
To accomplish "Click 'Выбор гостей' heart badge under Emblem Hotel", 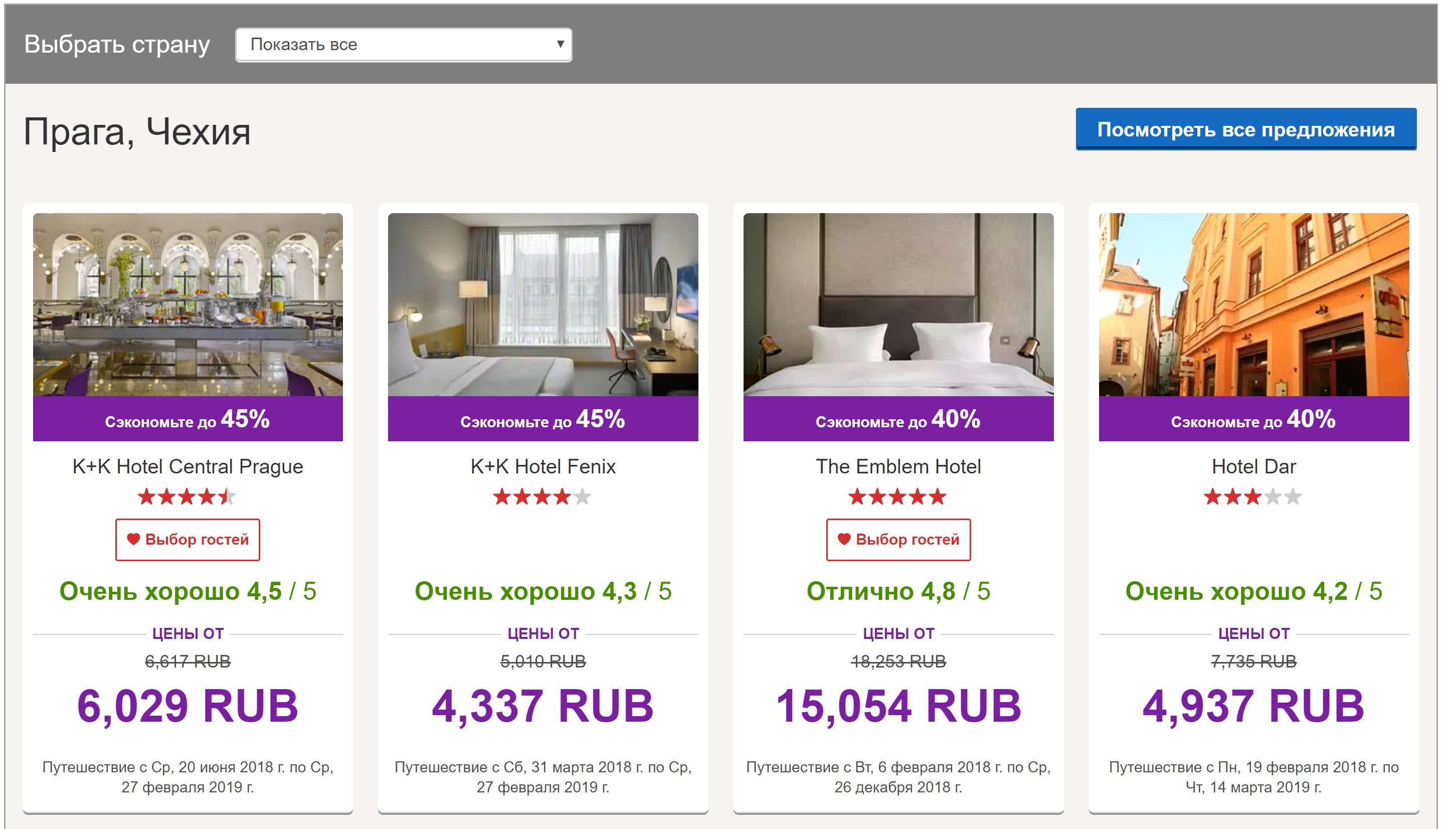I will pyautogui.click(x=897, y=539).
